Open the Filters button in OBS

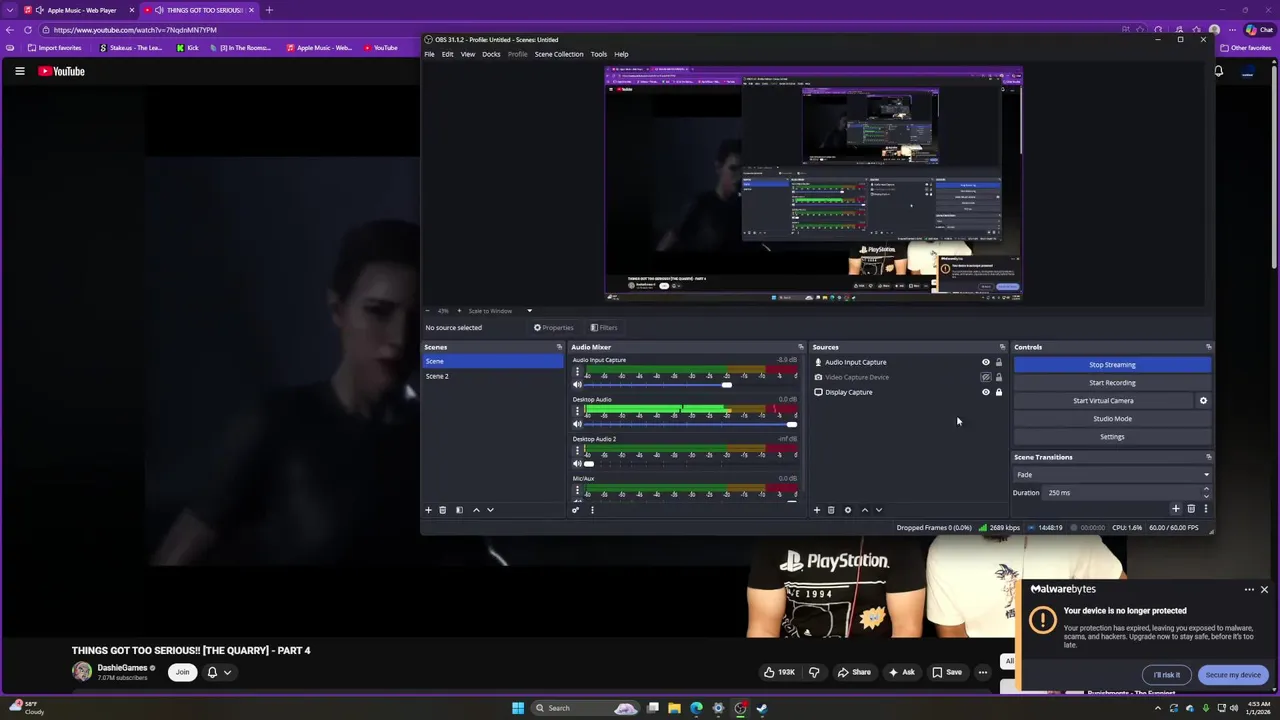(604, 327)
